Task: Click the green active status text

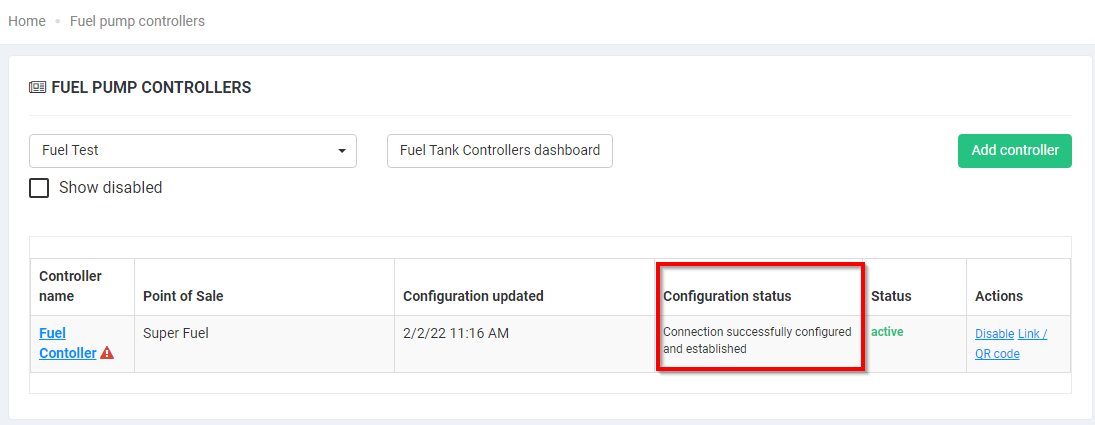Action: 887,331
